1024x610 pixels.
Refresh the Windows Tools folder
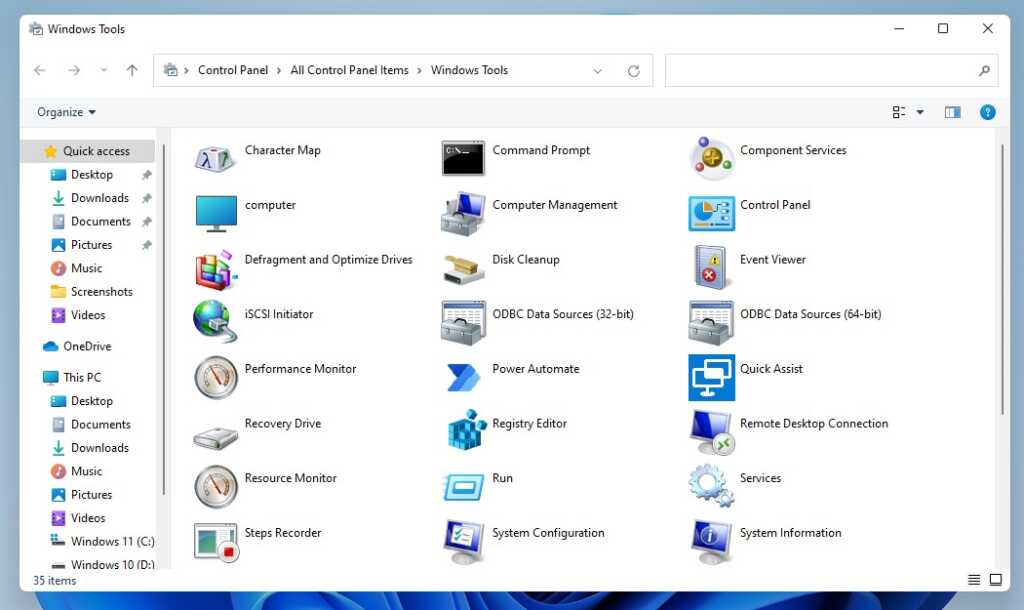[633, 71]
